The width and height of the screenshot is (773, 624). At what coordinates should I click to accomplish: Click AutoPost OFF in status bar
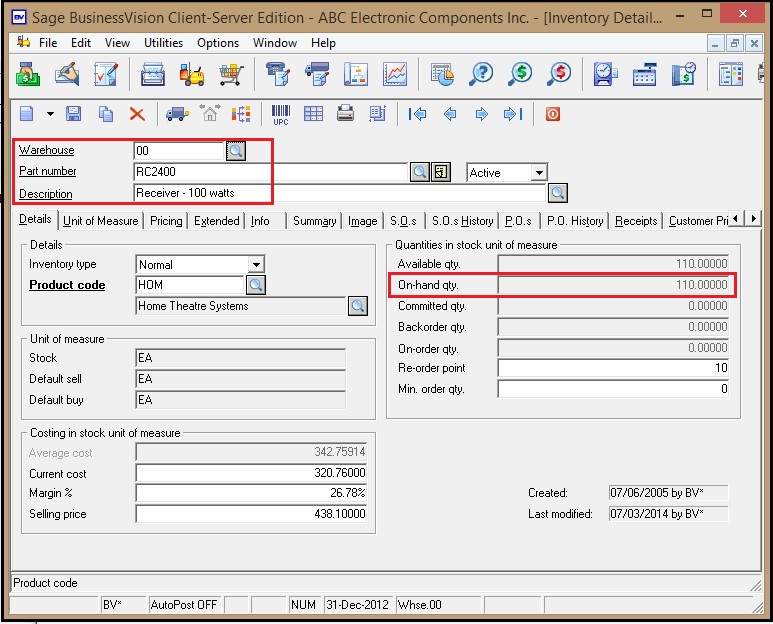click(x=183, y=605)
